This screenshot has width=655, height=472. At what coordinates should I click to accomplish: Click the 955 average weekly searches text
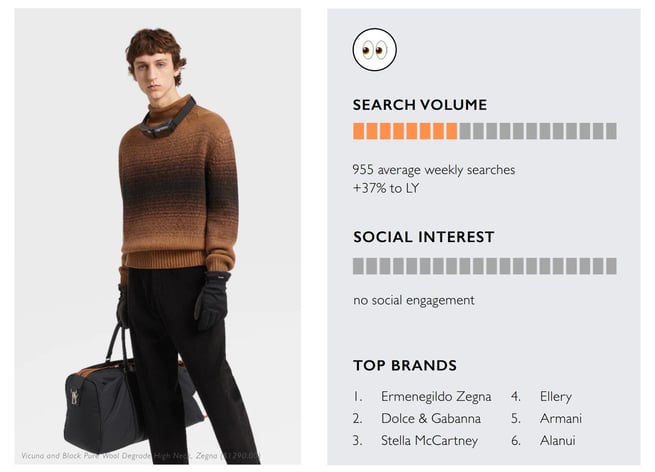434,170
